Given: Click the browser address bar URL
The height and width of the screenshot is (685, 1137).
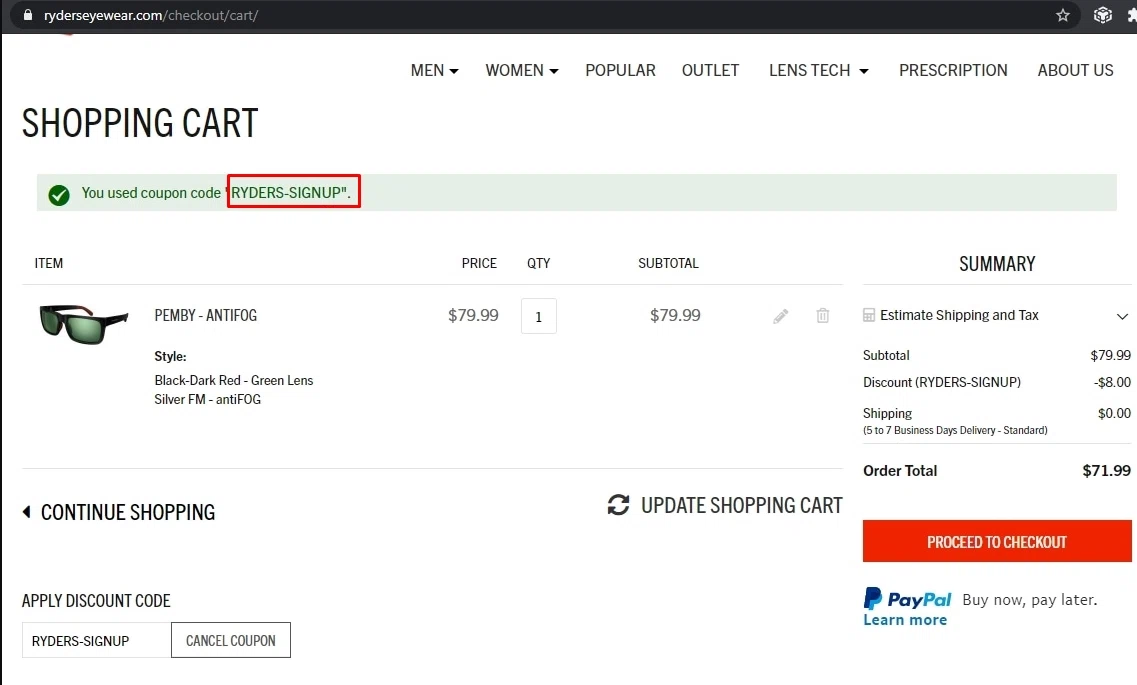Looking at the screenshot, I should [151, 15].
